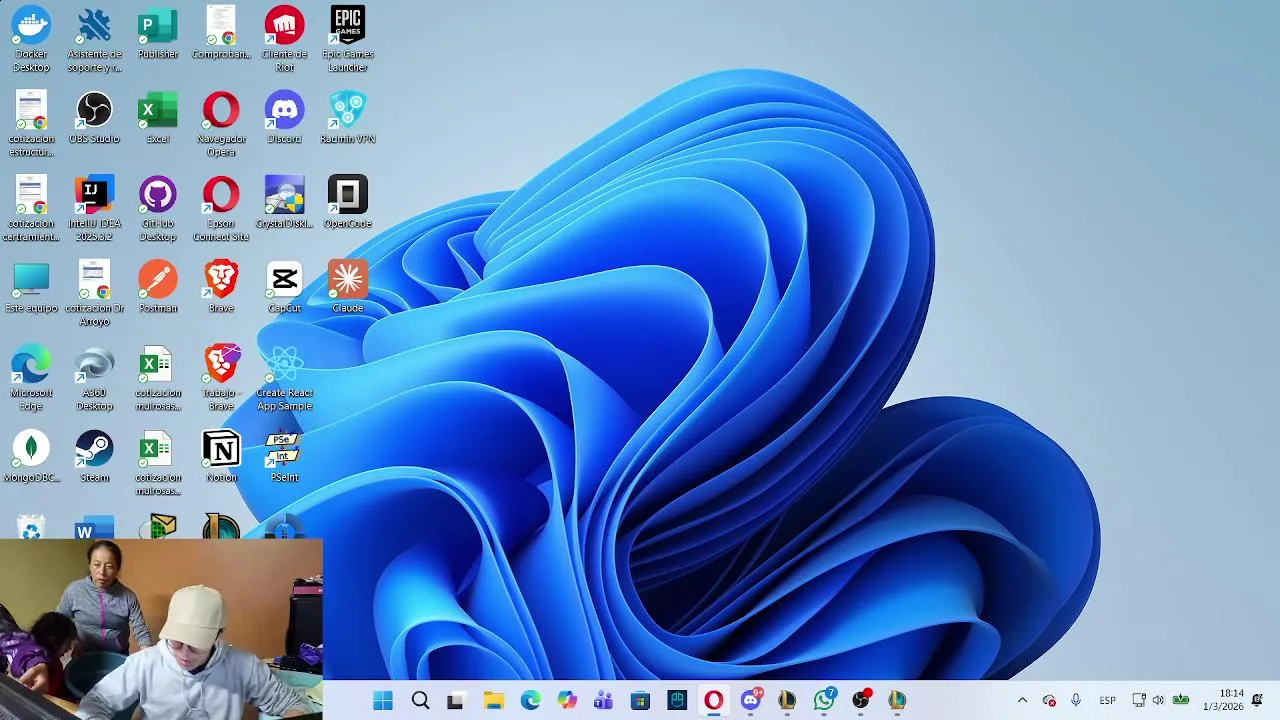Select the Notion desktop icon
The image size is (1280, 720).
point(221,457)
